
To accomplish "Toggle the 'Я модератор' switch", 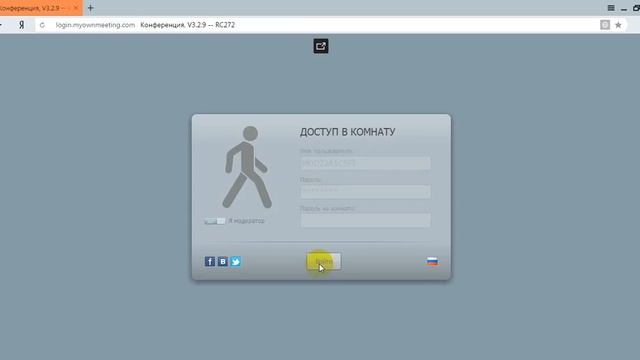I will click(215, 221).
